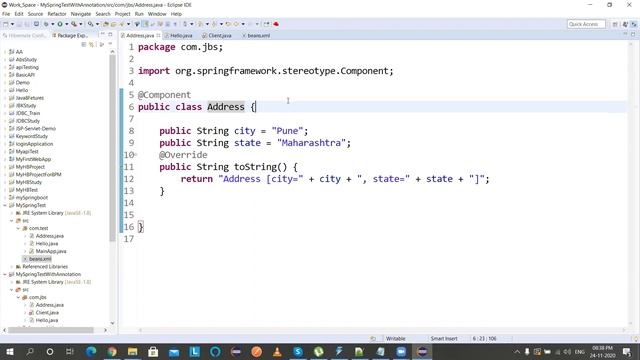Select the KeywordStudy project
The image size is (640, 360).
pyautogui.click(x=31, y=136)
